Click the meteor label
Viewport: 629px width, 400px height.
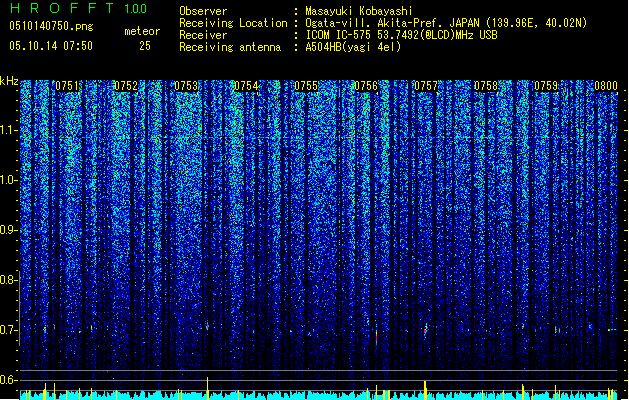(142, 31)
